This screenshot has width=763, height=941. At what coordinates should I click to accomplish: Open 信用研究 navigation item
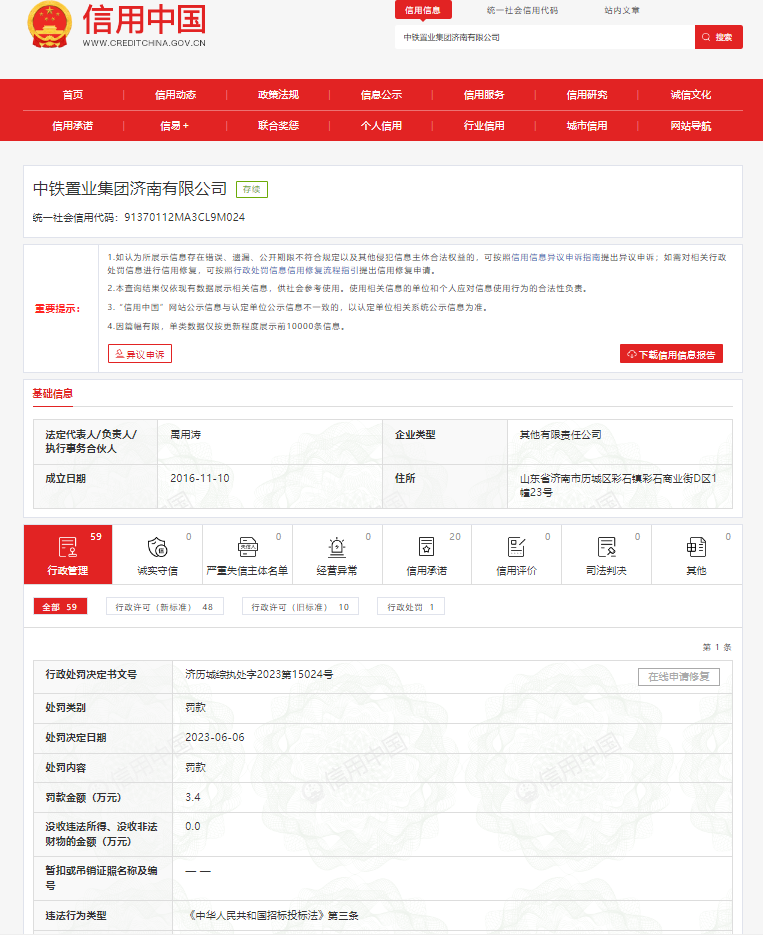pos(587,95)
